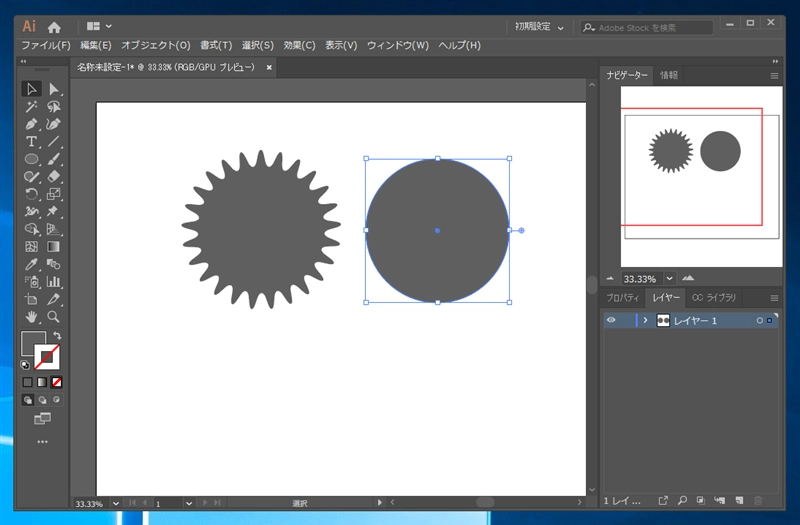Open the artboard number dropdown
Image resolution: width=800 pixels, height=525 pixels.
pos(189,504)
